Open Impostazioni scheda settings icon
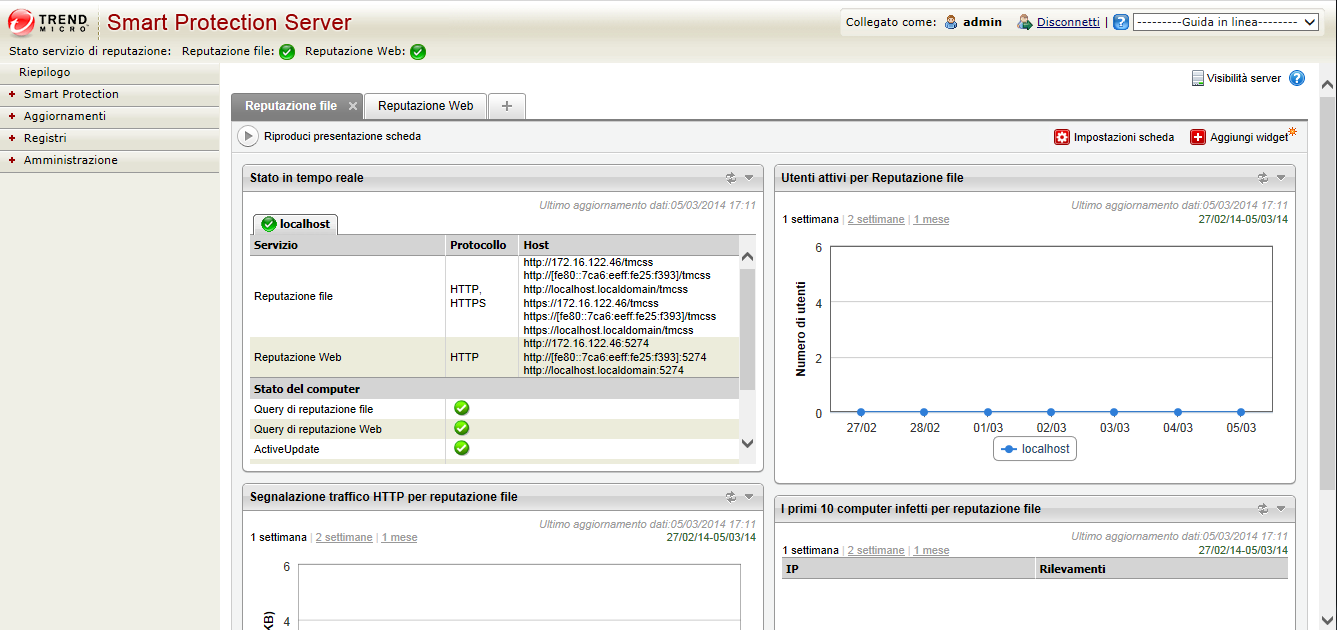 [1062, 137]
